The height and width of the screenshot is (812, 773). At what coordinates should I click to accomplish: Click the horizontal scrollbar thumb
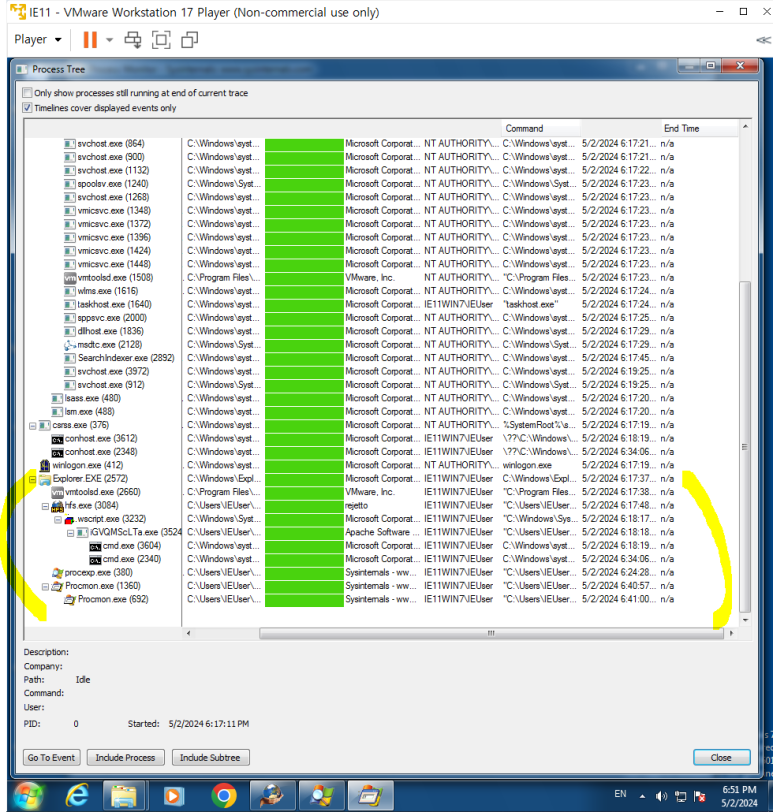491,633
